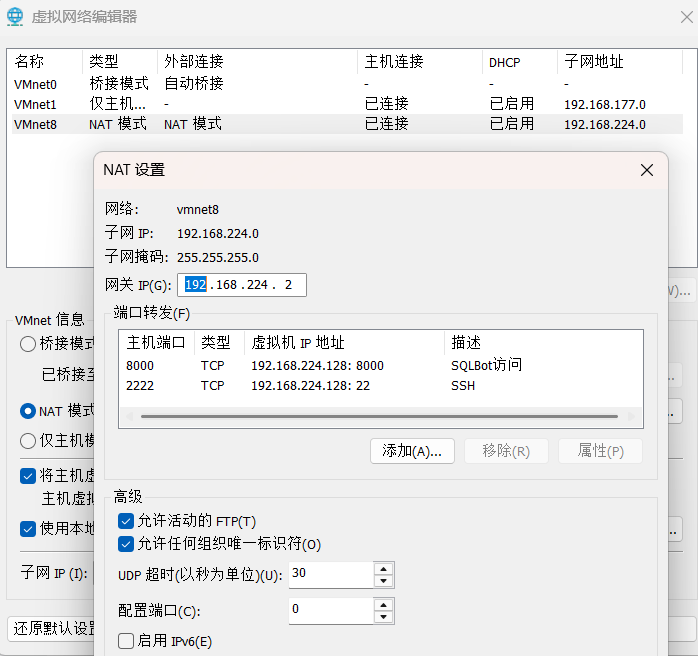Click subnet address 192.168.177.0 cell
This screenshot has height=656, width=698.
coord(605,105)
